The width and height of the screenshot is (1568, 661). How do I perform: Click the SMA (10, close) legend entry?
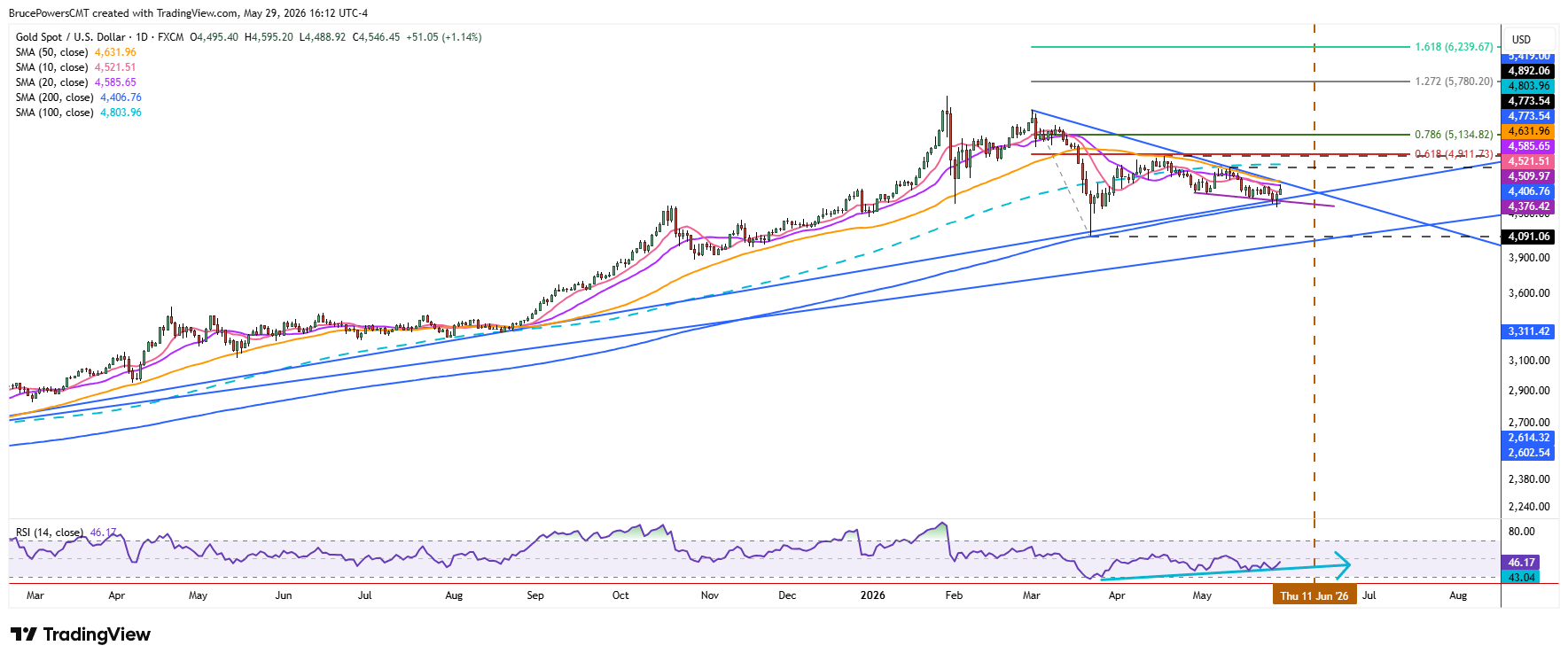click(76, 67)
